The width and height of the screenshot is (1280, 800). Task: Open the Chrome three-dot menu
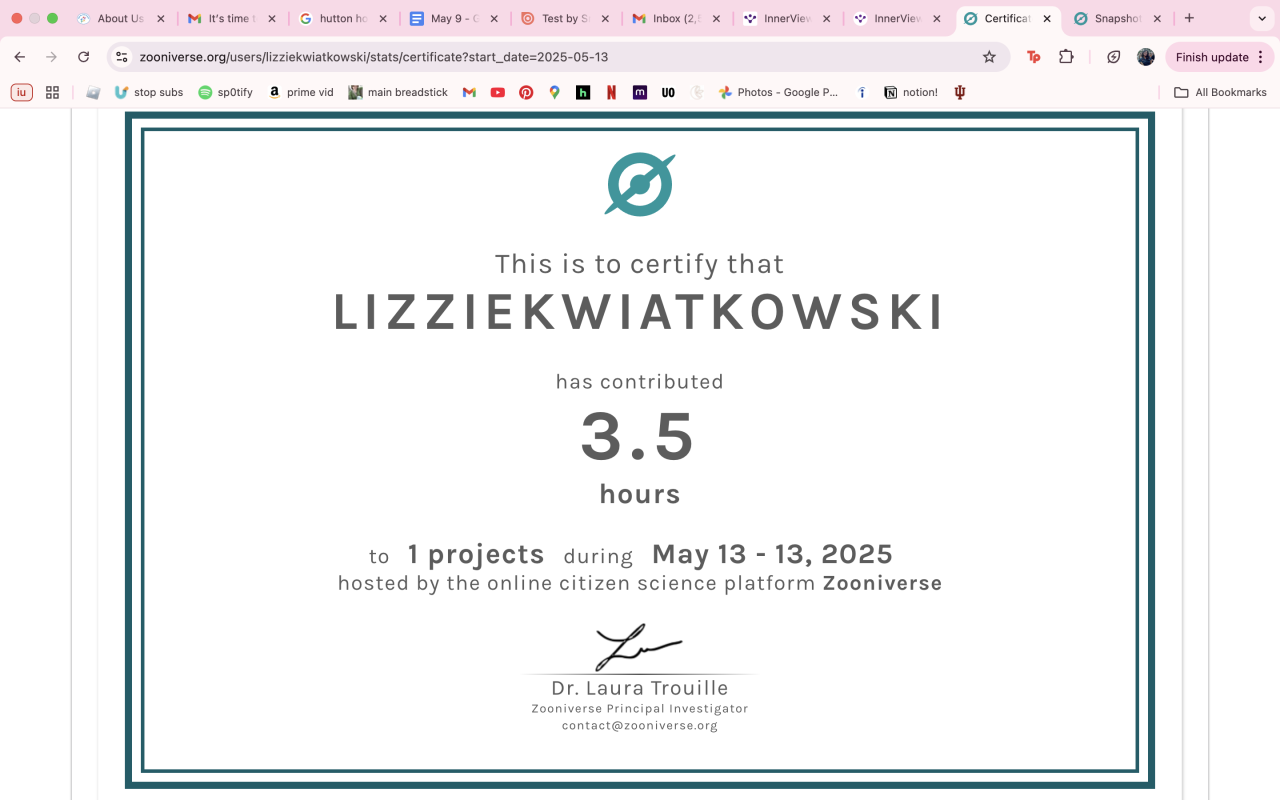[x=1261, y=57]
